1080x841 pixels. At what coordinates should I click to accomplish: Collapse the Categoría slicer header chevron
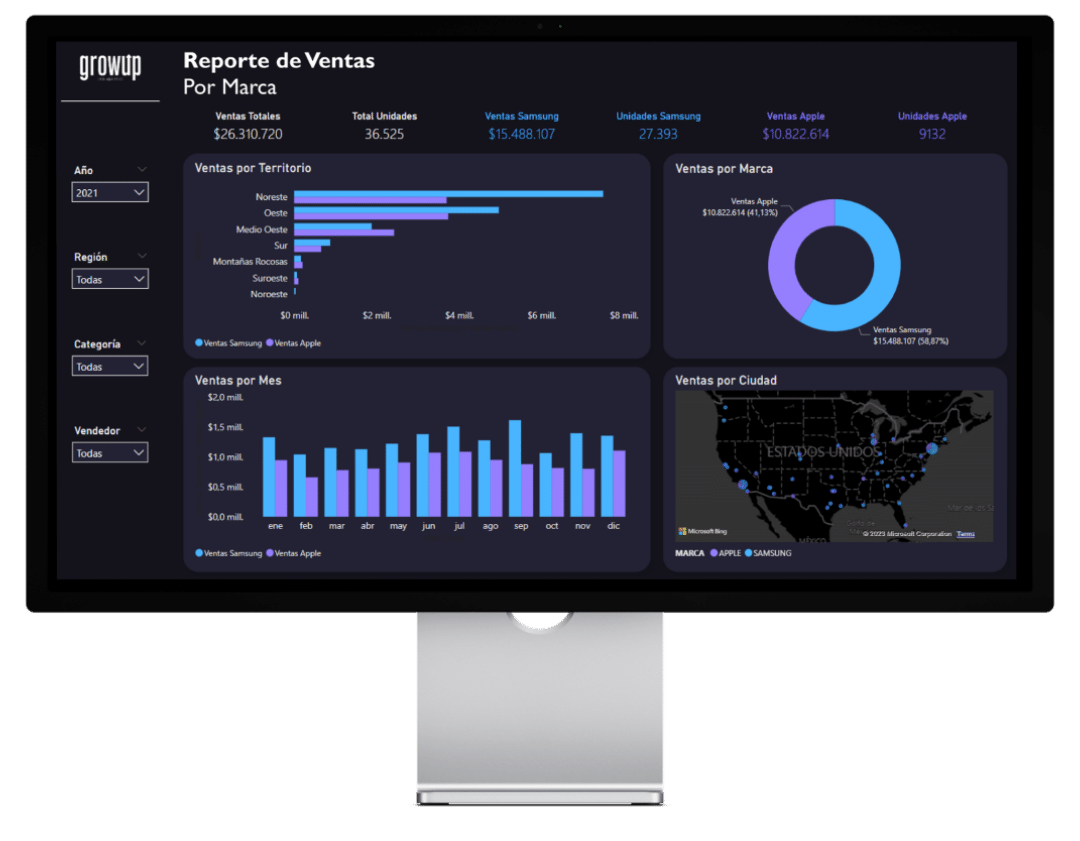(142, 343)
